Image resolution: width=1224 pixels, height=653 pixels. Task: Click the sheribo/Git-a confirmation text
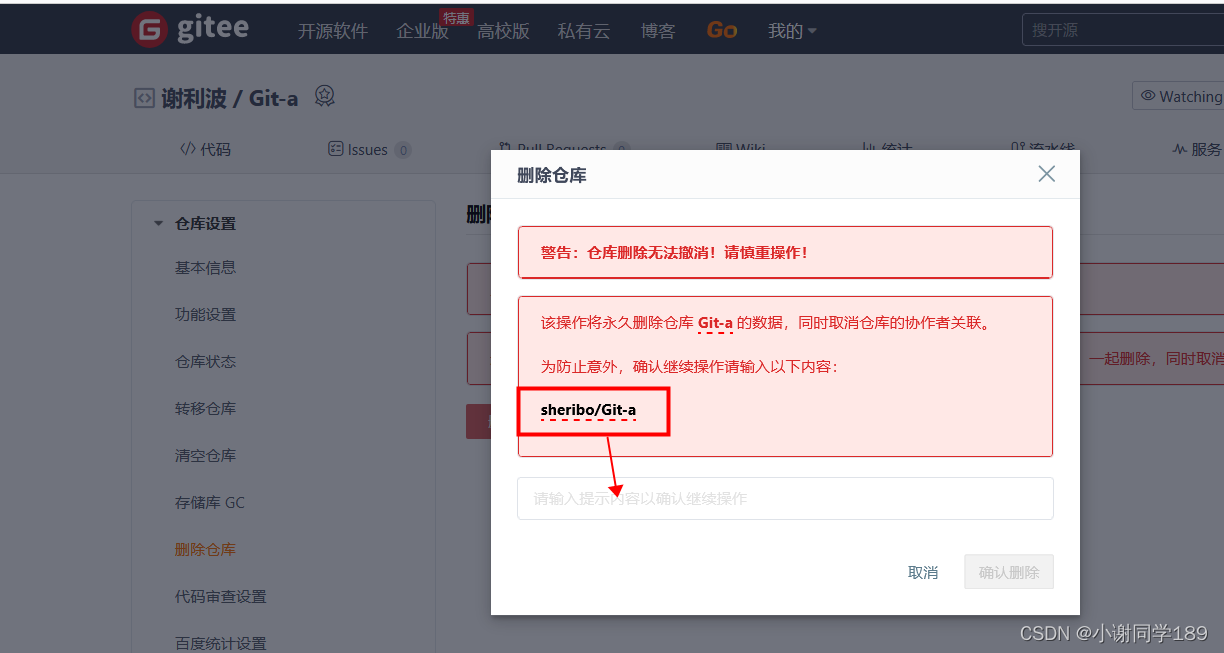tap(588, 409)
